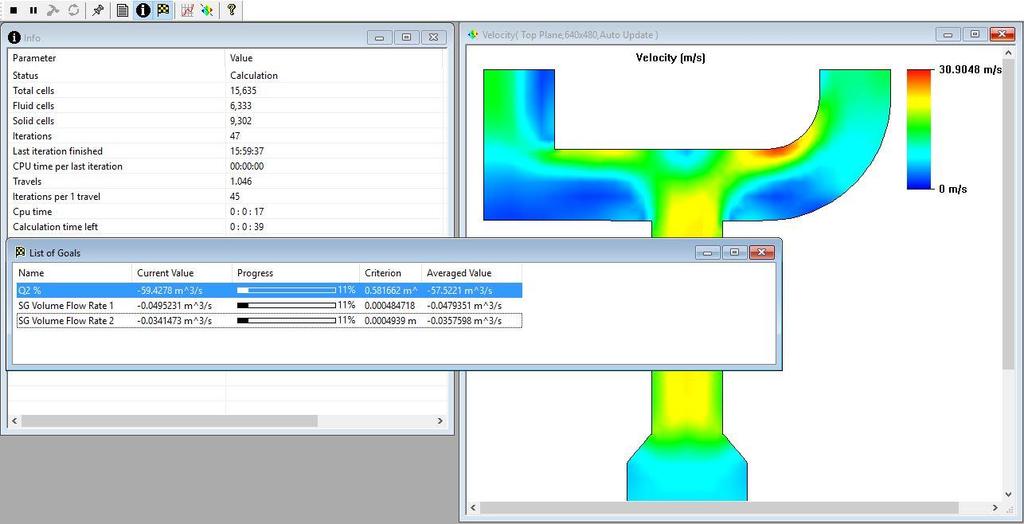This screenshot has height=524, width=1024.
Task: Close the Velocity plot window
Action: pos(1002,35)
